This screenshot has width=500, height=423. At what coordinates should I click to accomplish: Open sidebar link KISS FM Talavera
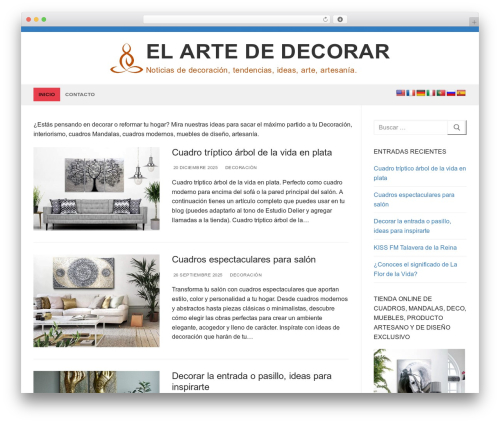coord(415,247)
